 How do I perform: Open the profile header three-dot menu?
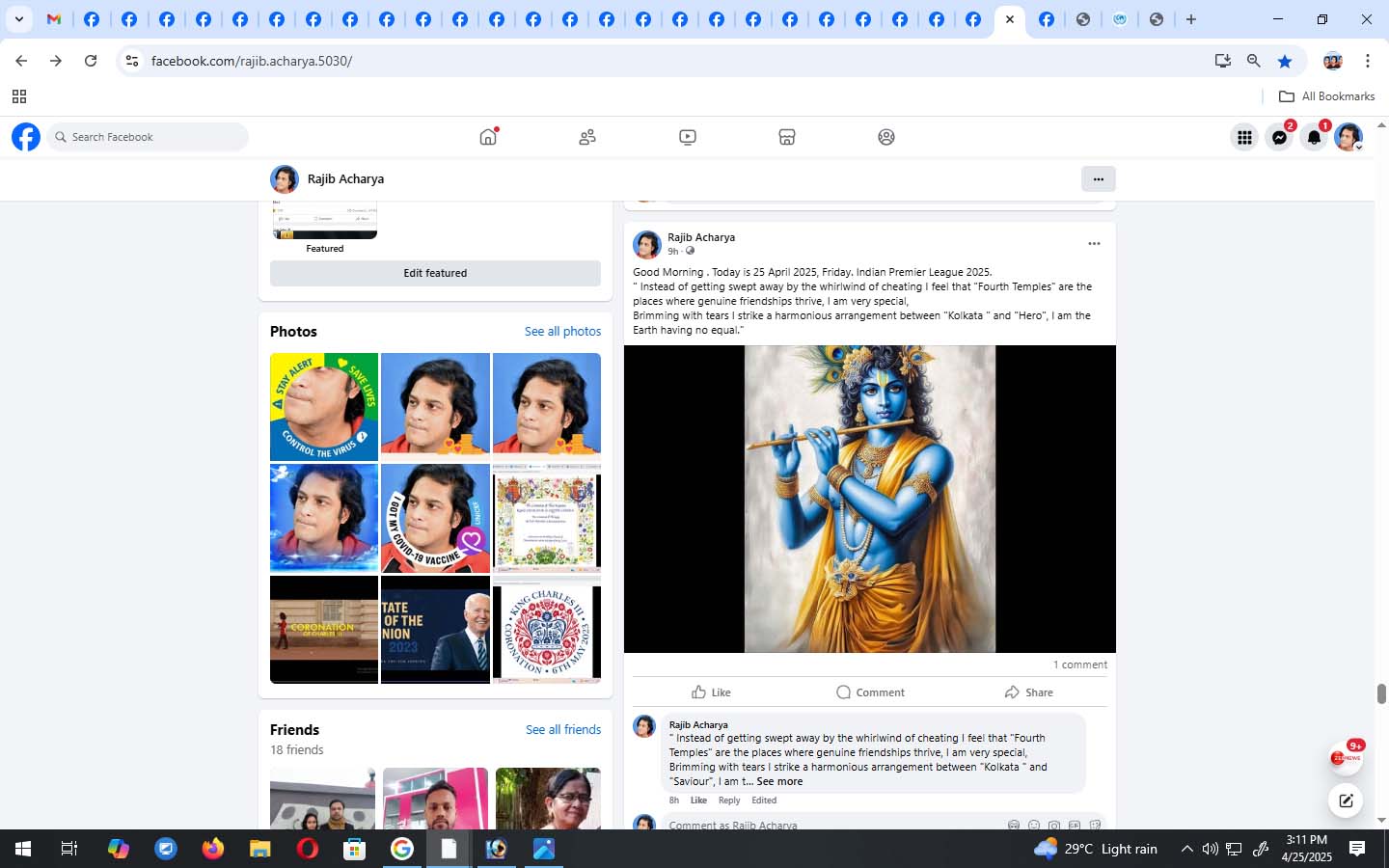[1098, 178]
